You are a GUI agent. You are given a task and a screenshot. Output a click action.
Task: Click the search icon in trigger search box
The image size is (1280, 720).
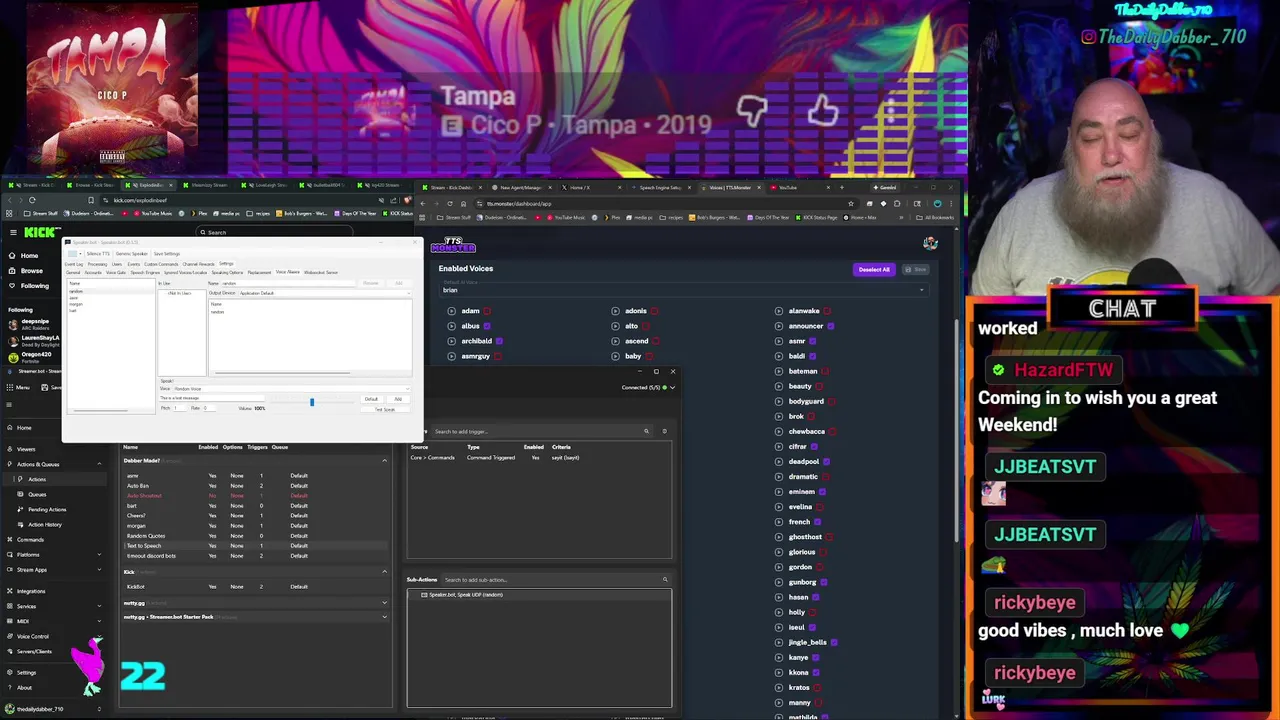click(646, 431)
